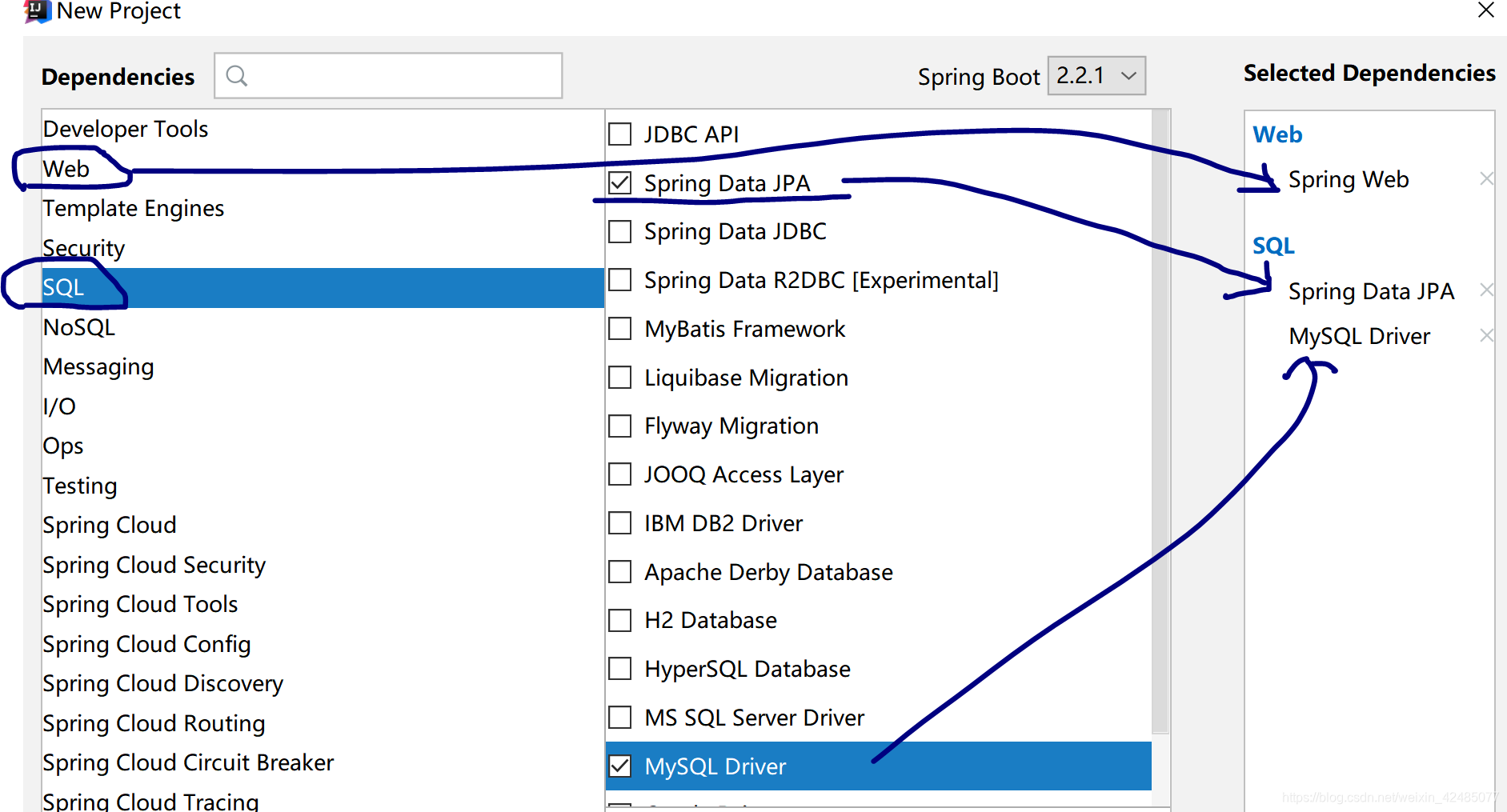Select Spring Web in Selected Dependencies

pos(1349,179)
